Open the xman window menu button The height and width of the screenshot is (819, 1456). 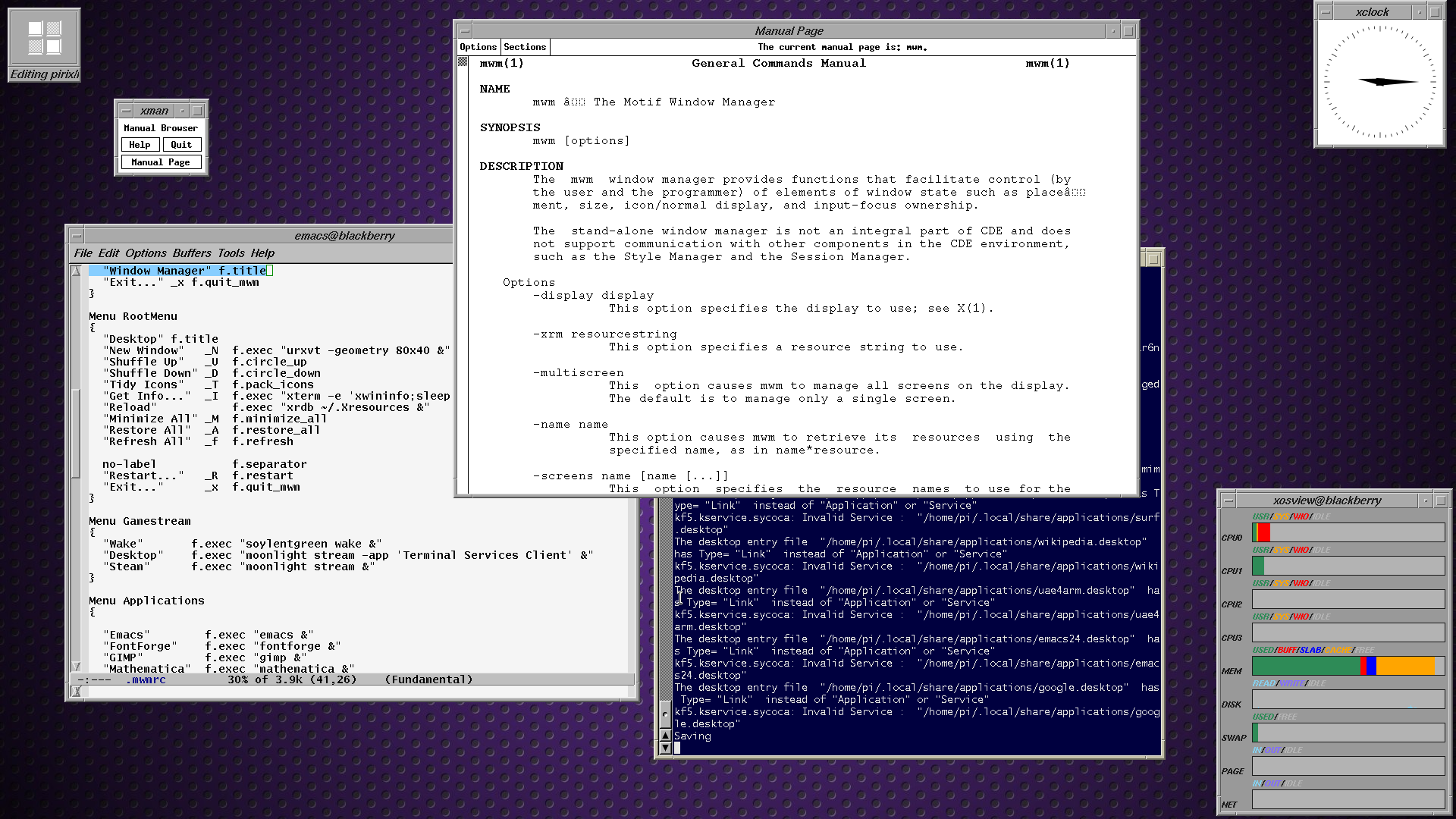tap(126, 111)
